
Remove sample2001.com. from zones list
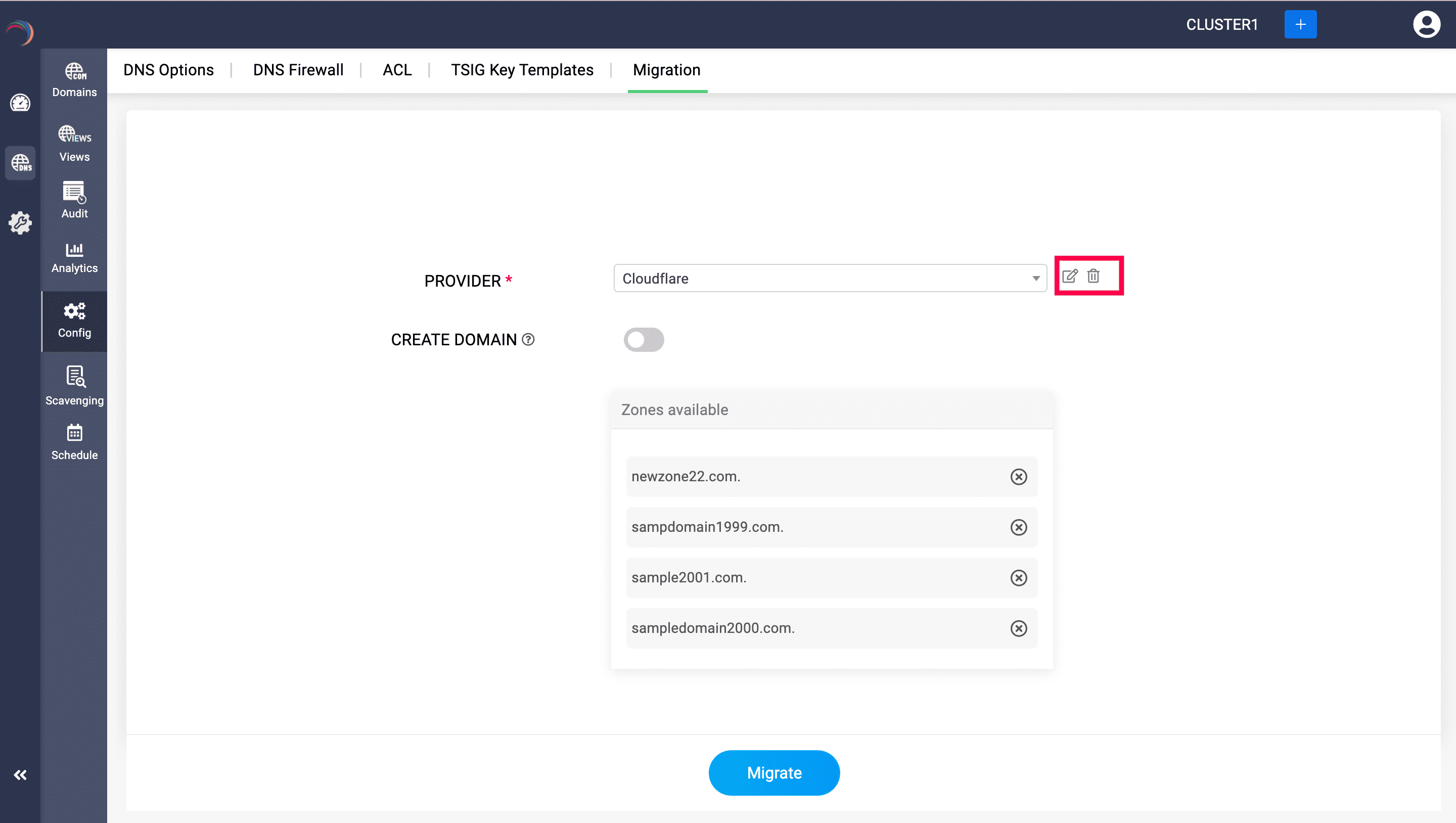[x=1019, y=578]
